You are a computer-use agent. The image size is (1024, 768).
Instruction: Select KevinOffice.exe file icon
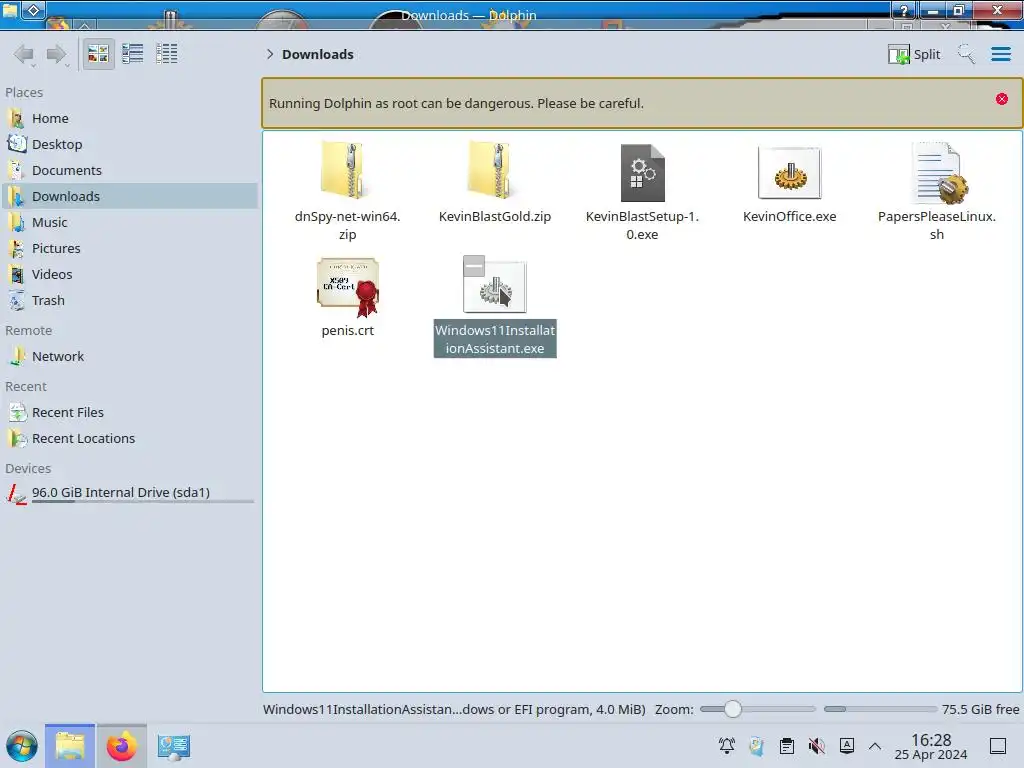coord(790,173)
